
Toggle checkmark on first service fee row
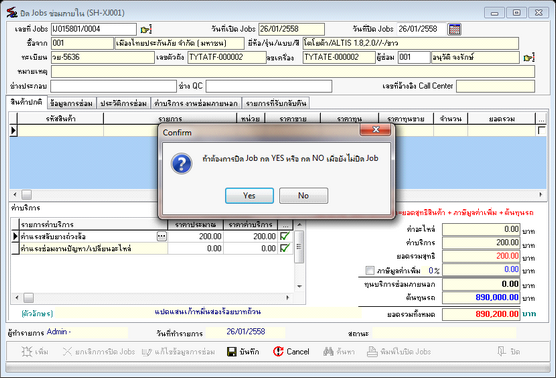[x=285, y=236]
